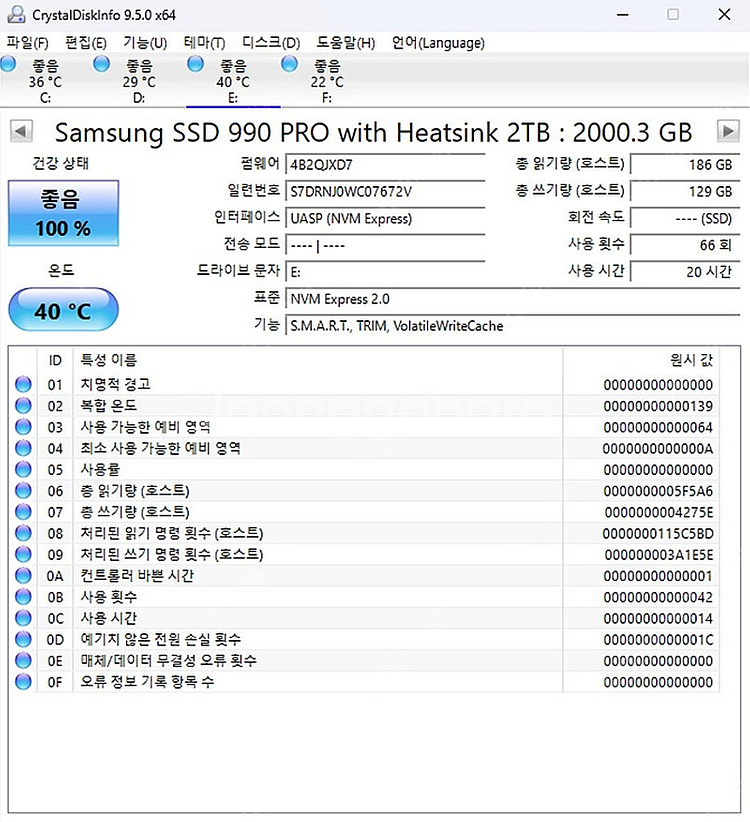Click the 전송 모드 field showing dashes
This screenshot has width=750, height=822.
(x=385, y=245)
